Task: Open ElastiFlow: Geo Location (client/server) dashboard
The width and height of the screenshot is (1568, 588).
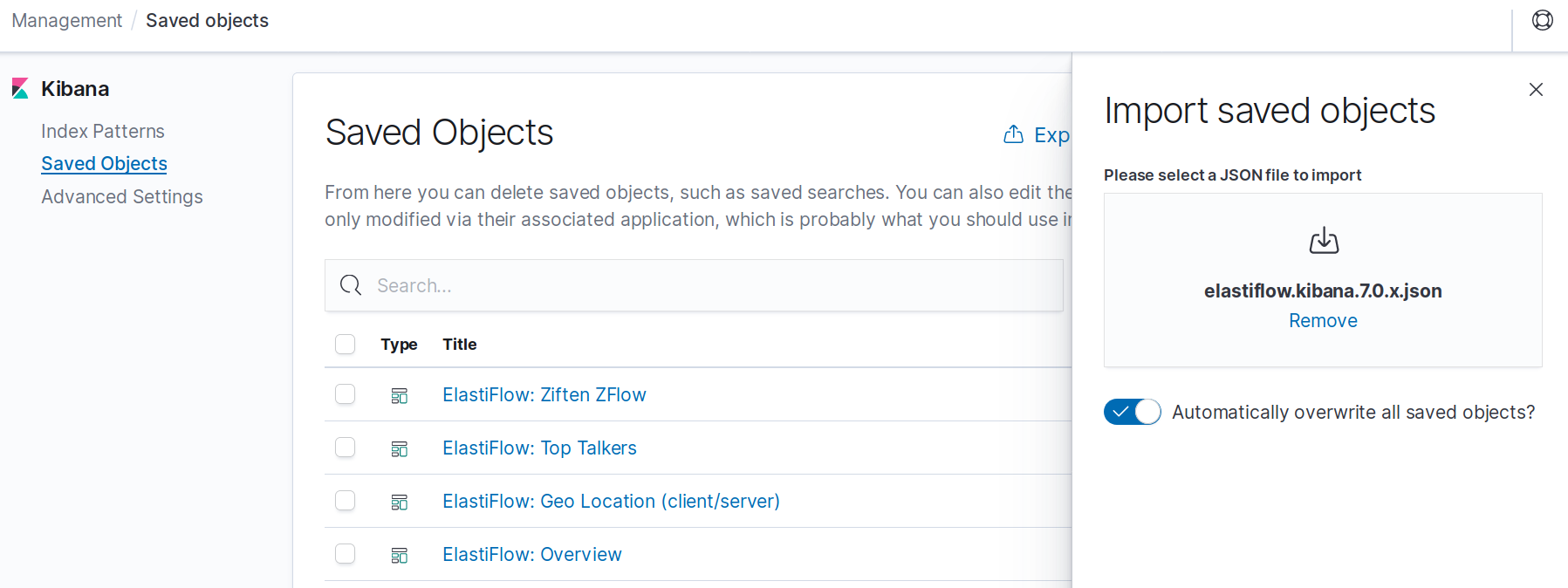Action: point(611,501)
